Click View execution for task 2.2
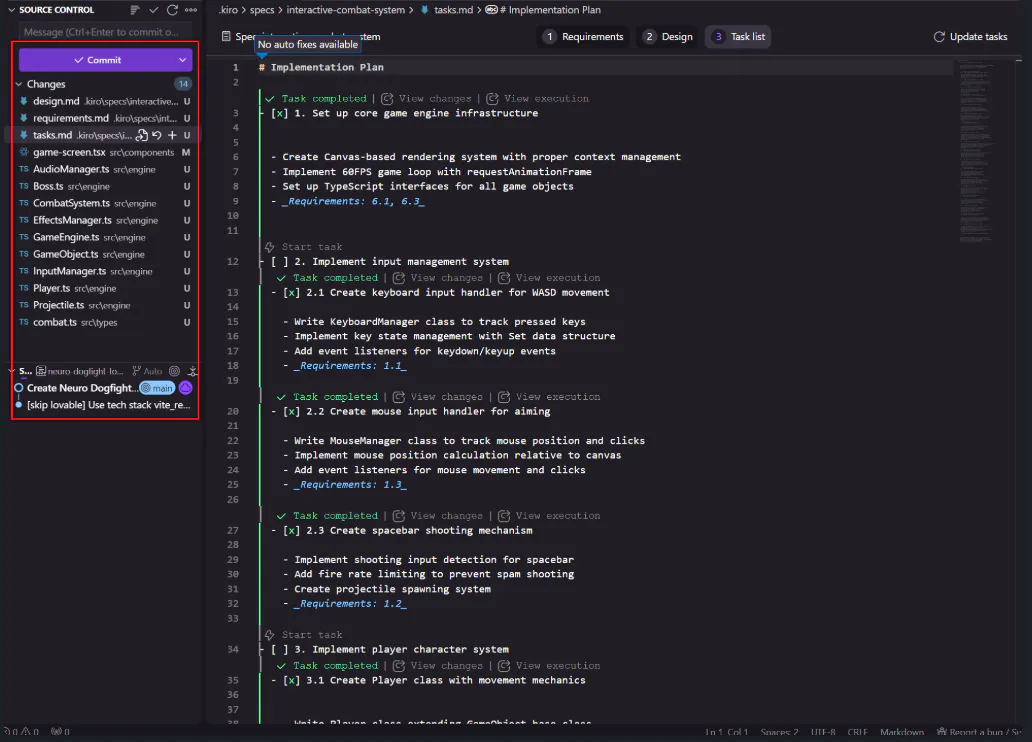The image size is (1032, 742). pyautogui.click(x=549, y=397)
